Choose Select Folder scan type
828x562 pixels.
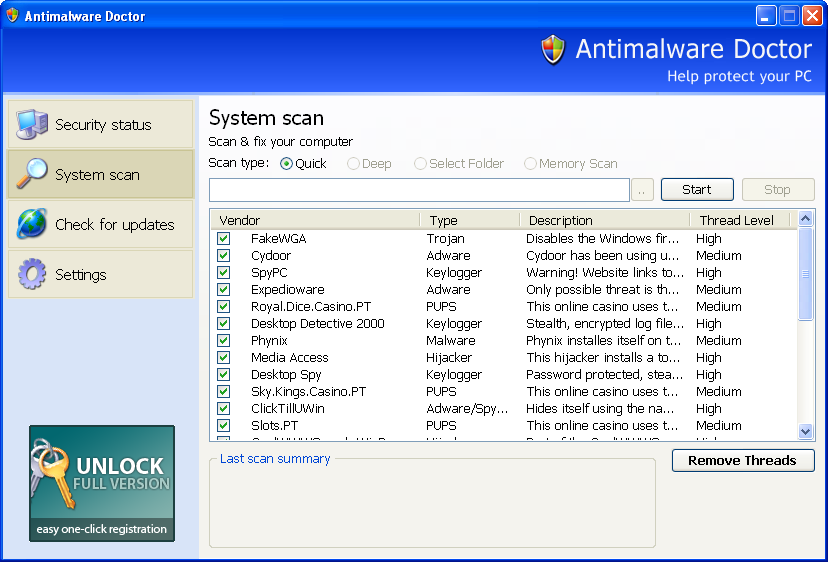(x=459, y=164)
